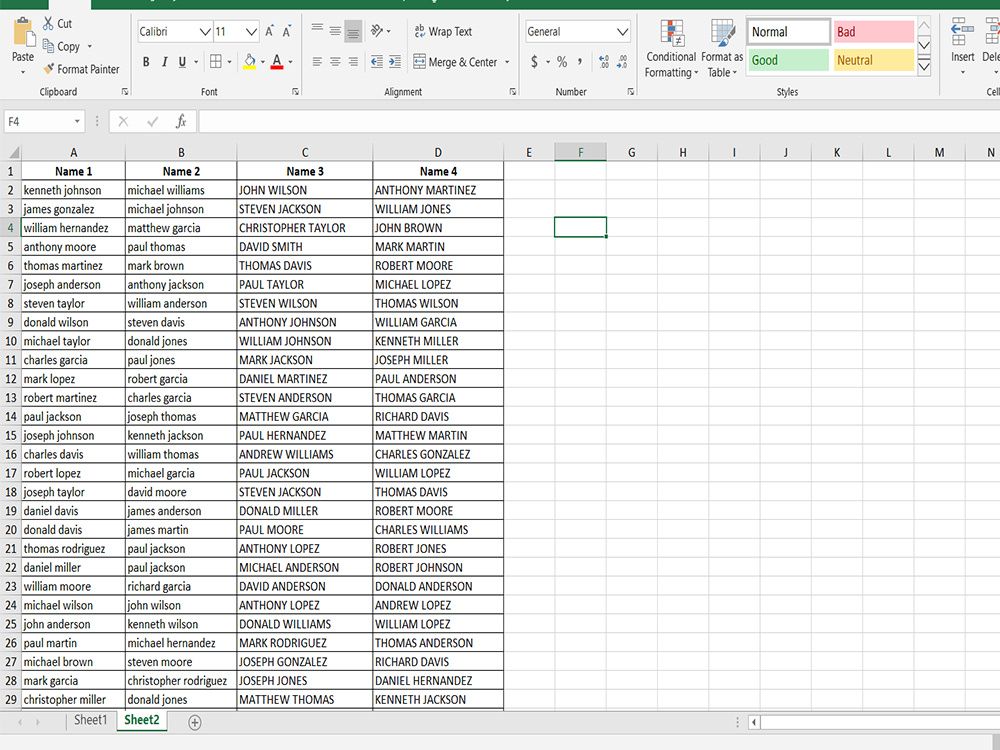Increase decimal places
The image size is (1000, 750).
(x=604, y=62)
